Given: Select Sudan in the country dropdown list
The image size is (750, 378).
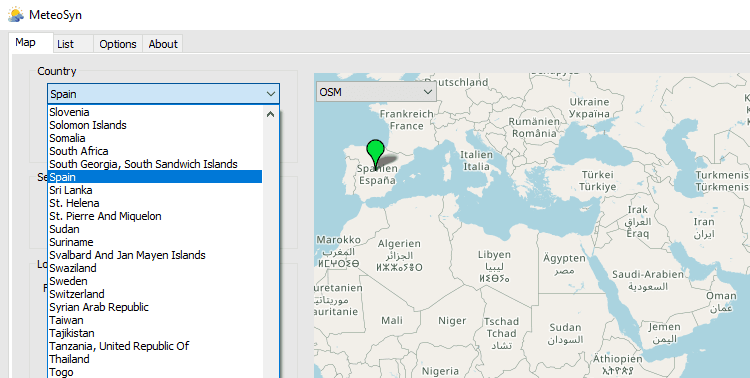Looking at the screenshot, I should tap(155, 229).
